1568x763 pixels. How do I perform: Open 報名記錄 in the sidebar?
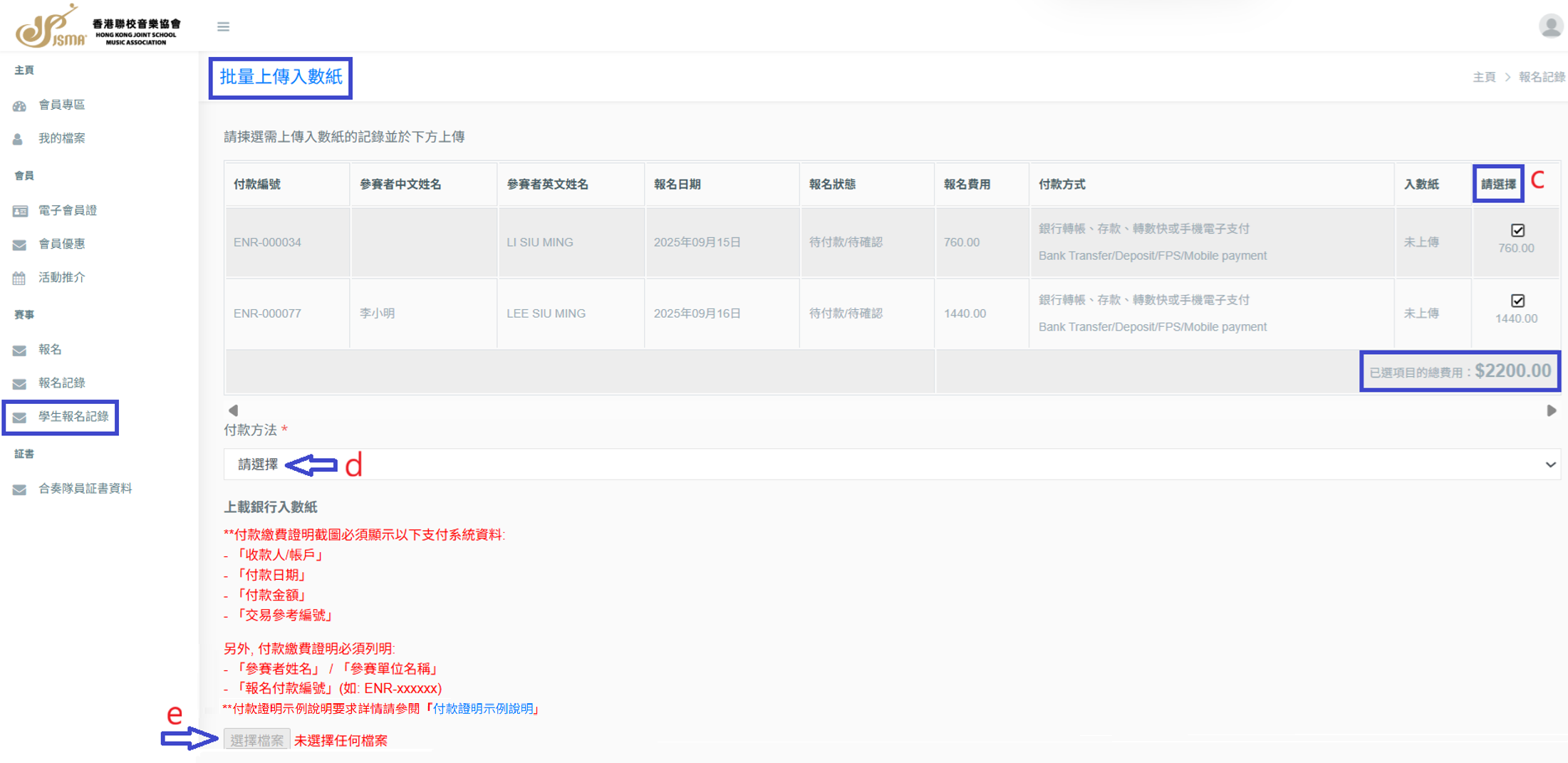(61, 383)
